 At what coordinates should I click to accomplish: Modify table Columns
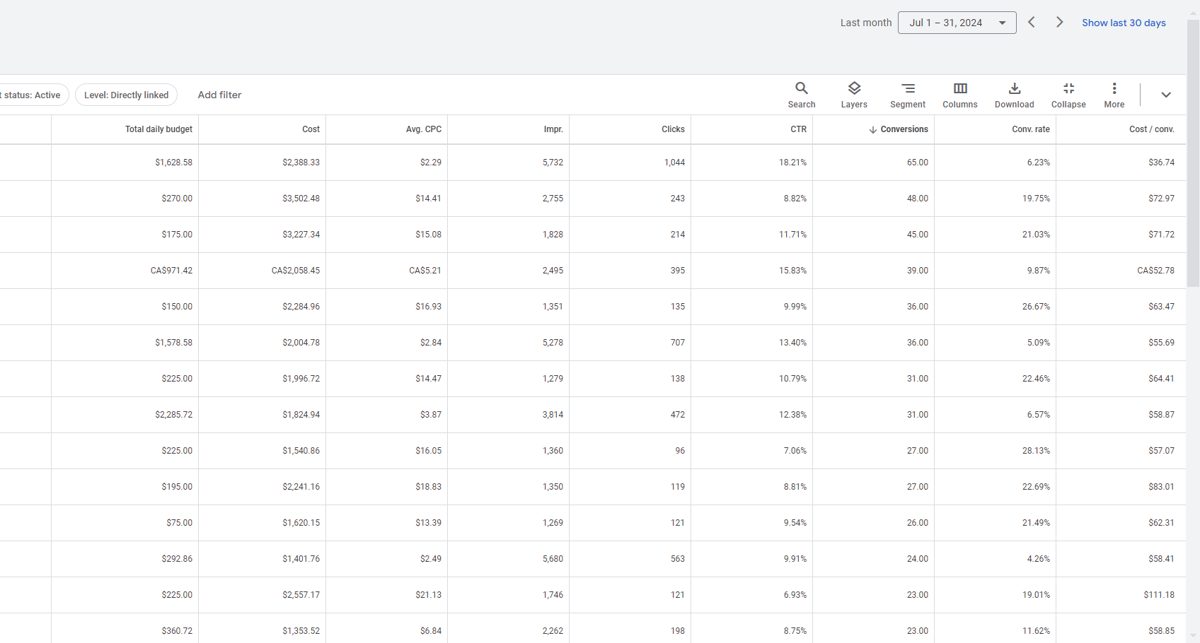click(x=960, y=95)
